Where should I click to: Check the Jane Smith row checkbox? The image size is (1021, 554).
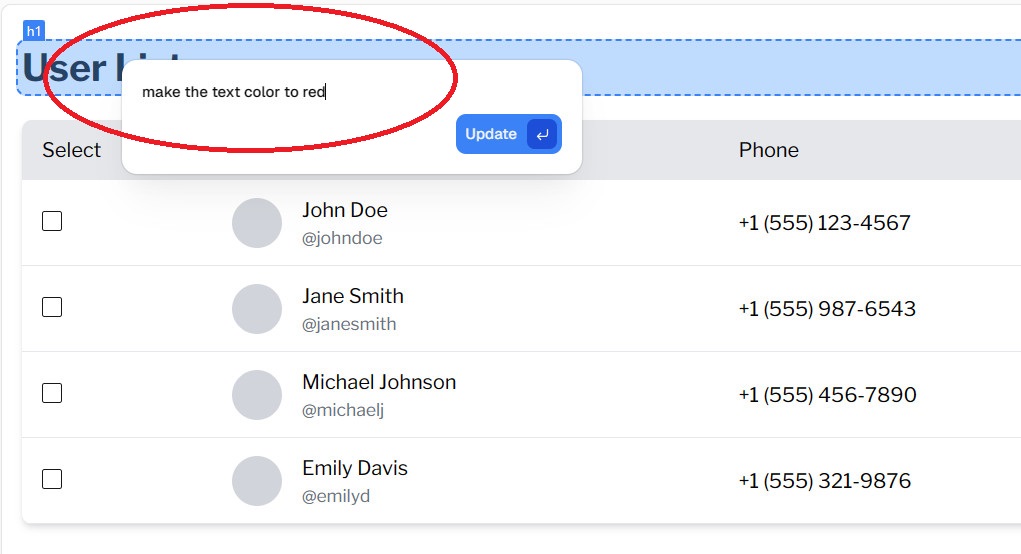52,307
